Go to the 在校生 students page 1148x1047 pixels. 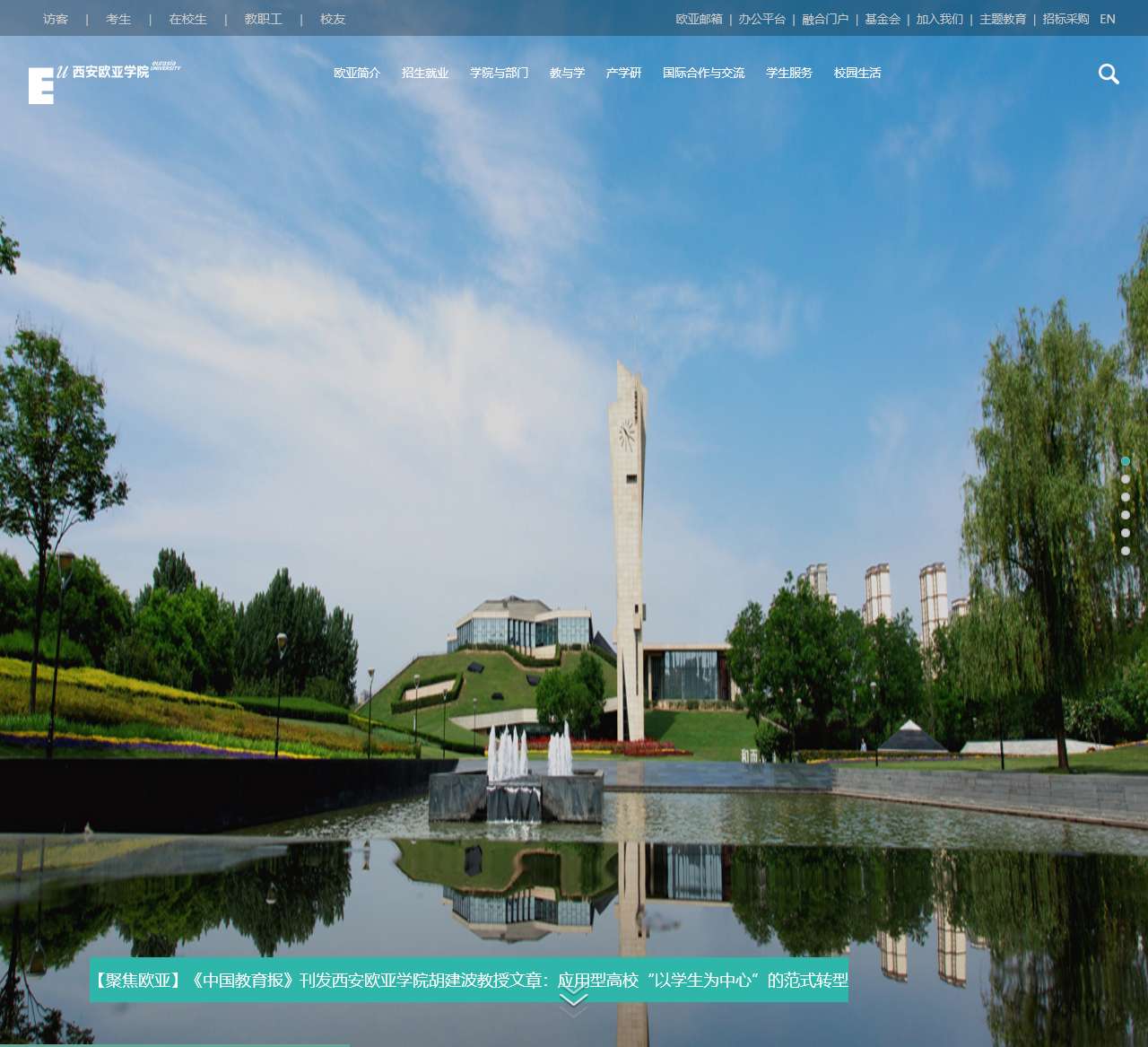coord(187,19)
